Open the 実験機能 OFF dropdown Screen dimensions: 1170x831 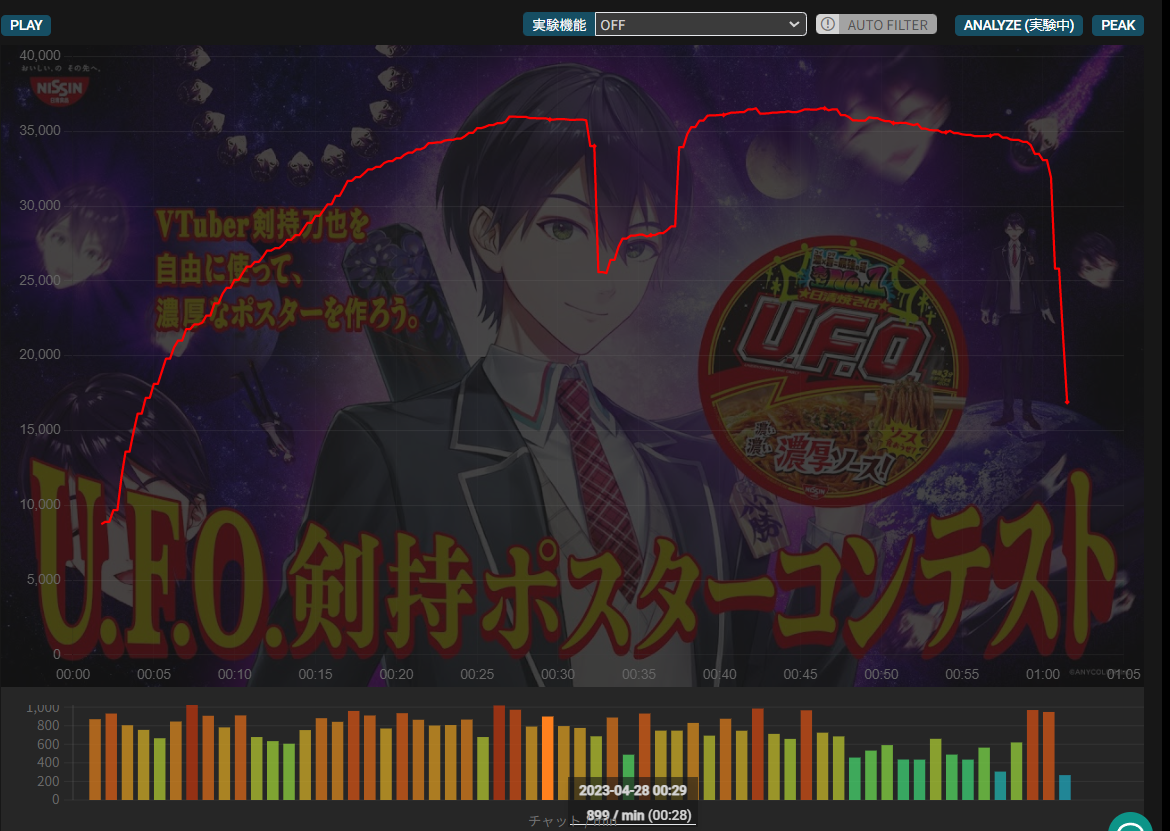[x=701, y=25]
